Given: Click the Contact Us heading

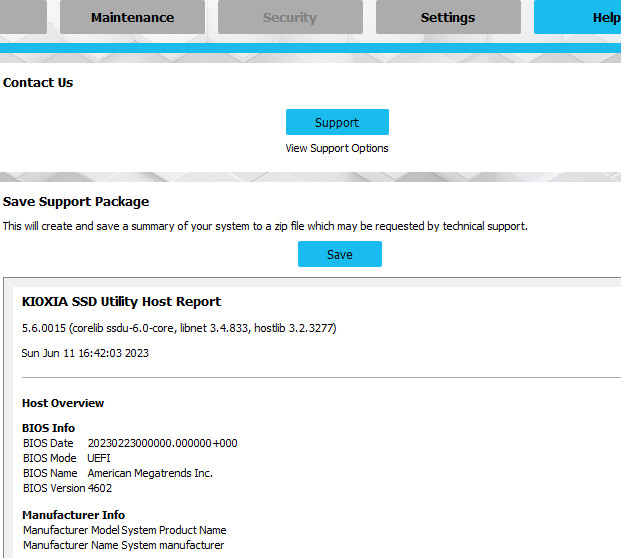Looking at the screenshot, I should coord(38,83).
